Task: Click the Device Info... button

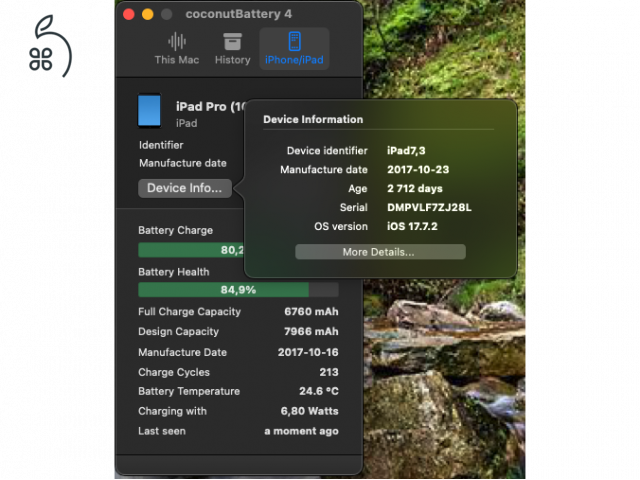Action: [185, 188]
